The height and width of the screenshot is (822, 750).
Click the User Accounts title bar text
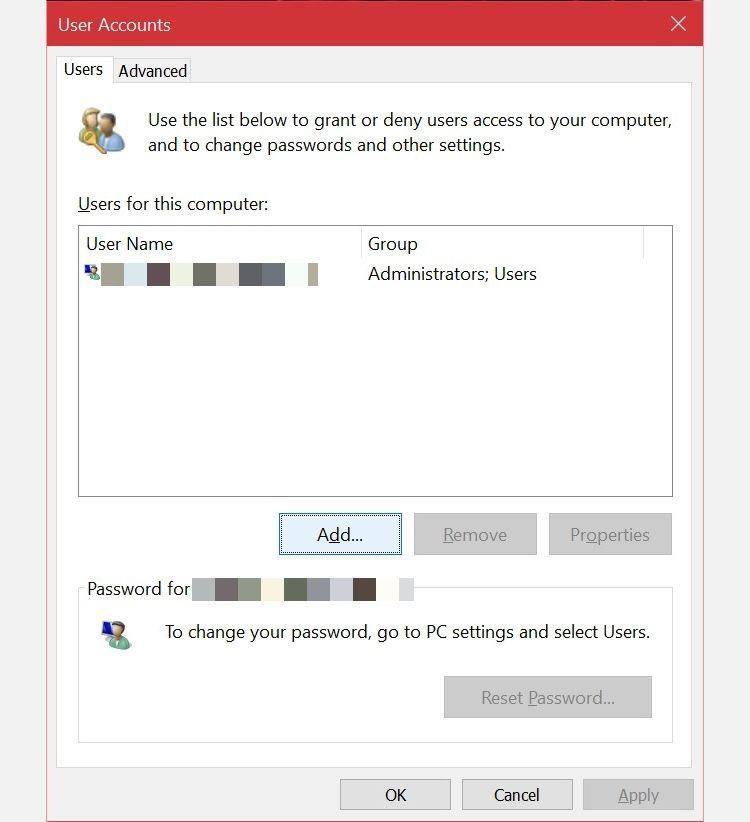pyautogui.click(x=114, y=25)
